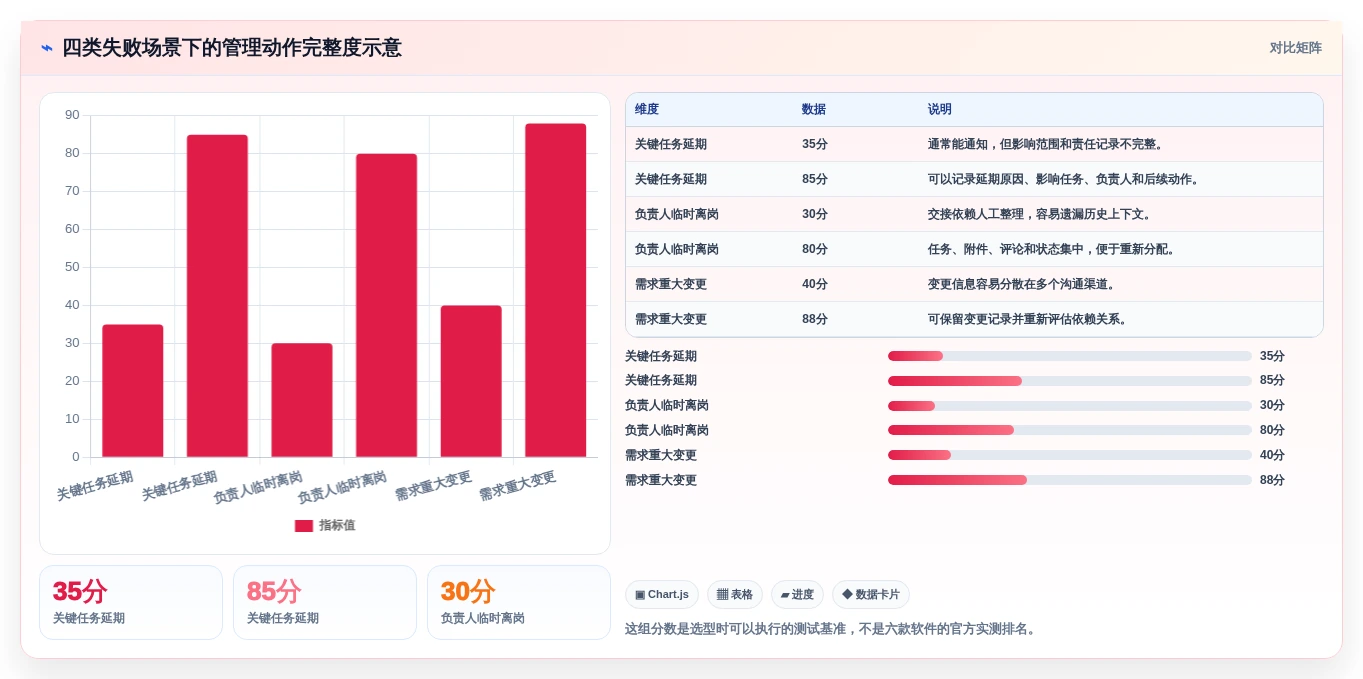Open the red 35分 关键任务延期 data card
The image size is (1363, 679).
point(131,602)
